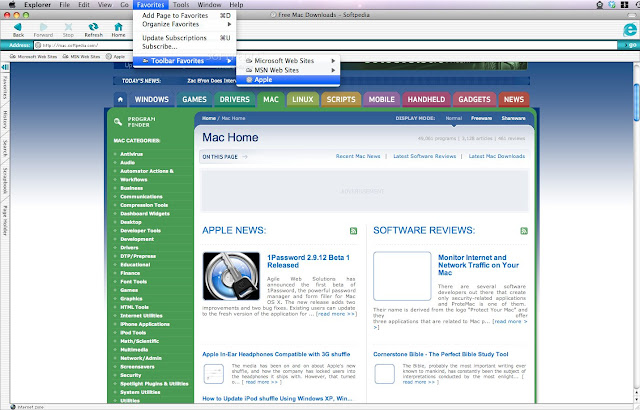Open the Antivirus Mac category

click(131, 154)
